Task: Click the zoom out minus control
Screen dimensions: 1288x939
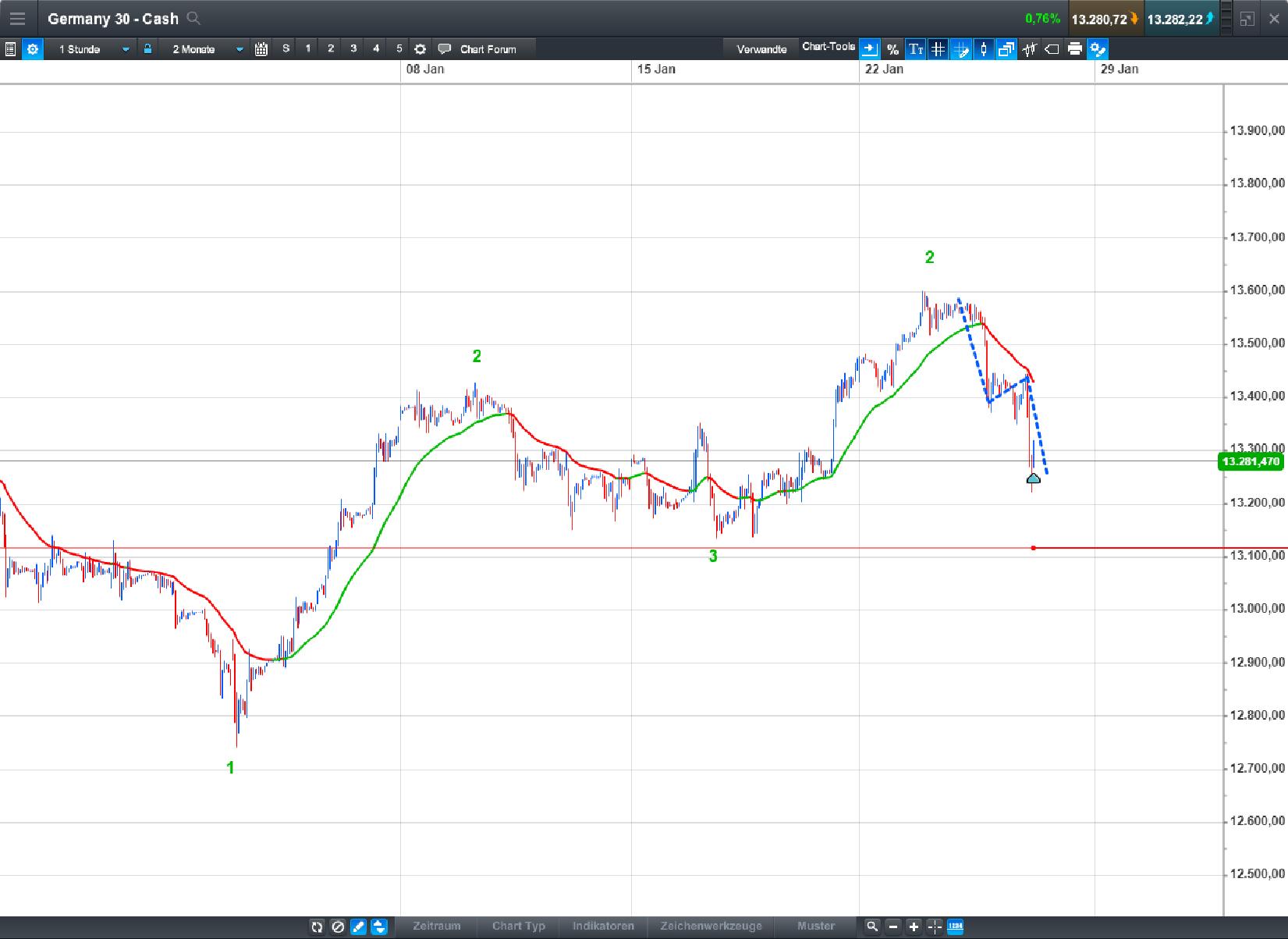Action: point(892,927)
